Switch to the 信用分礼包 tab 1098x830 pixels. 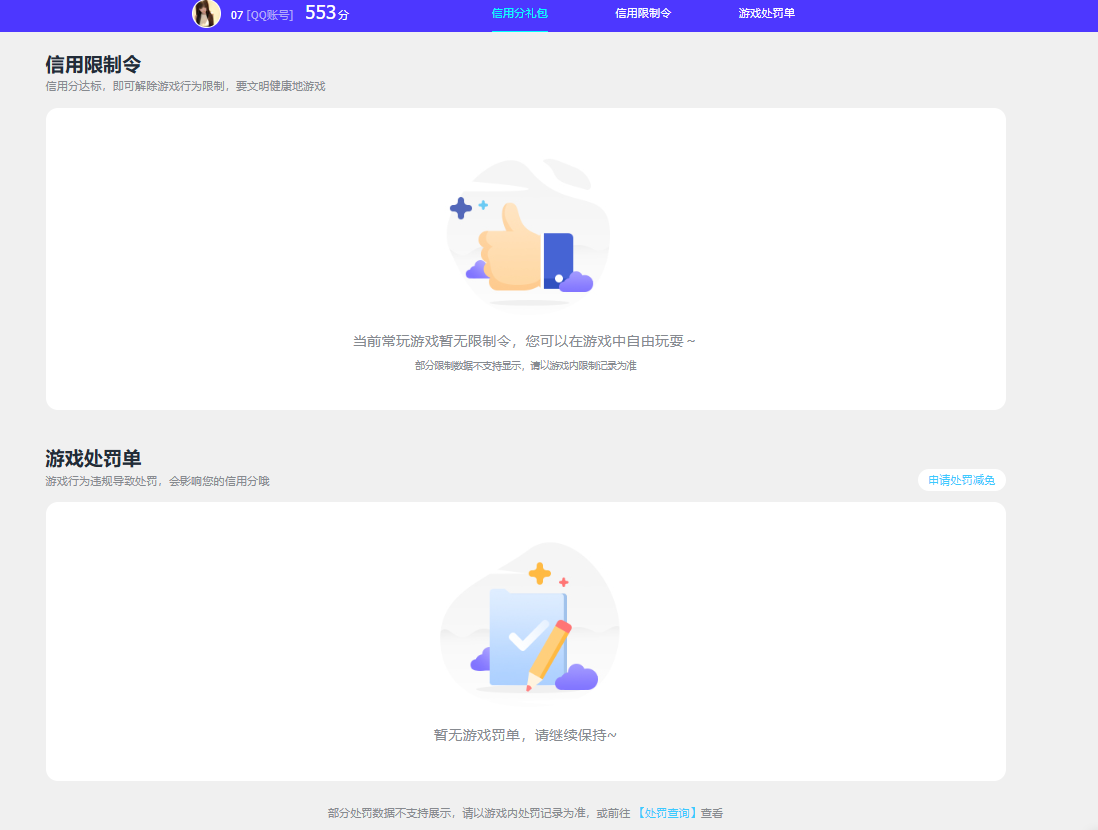[x=519, y=15]
